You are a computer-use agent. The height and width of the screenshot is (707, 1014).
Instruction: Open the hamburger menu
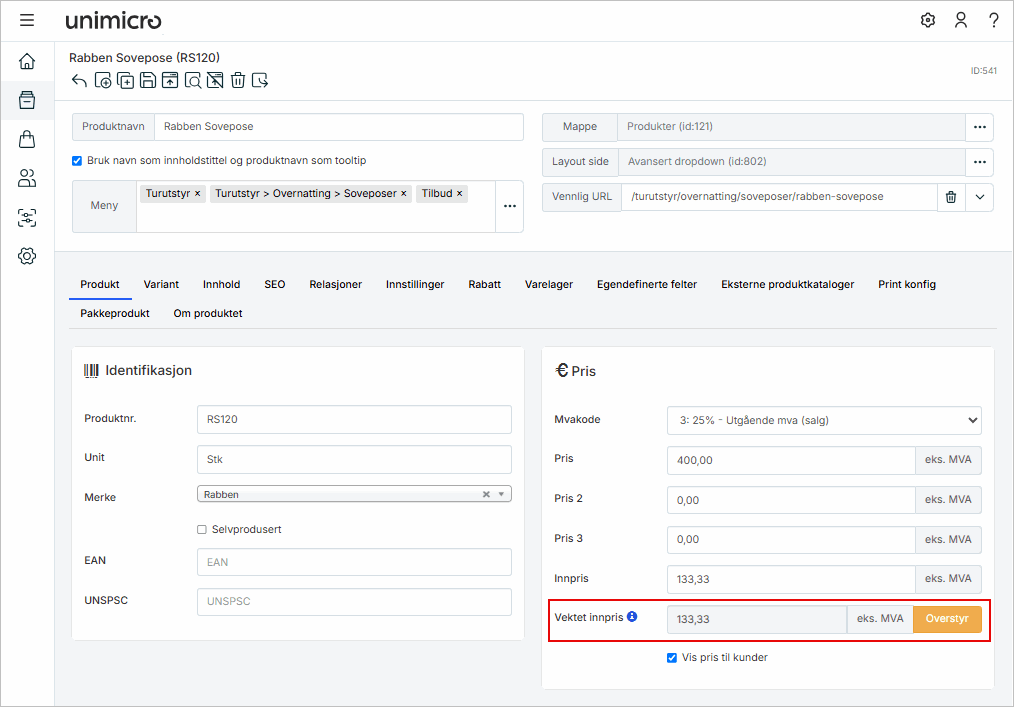tap(27, 20)
